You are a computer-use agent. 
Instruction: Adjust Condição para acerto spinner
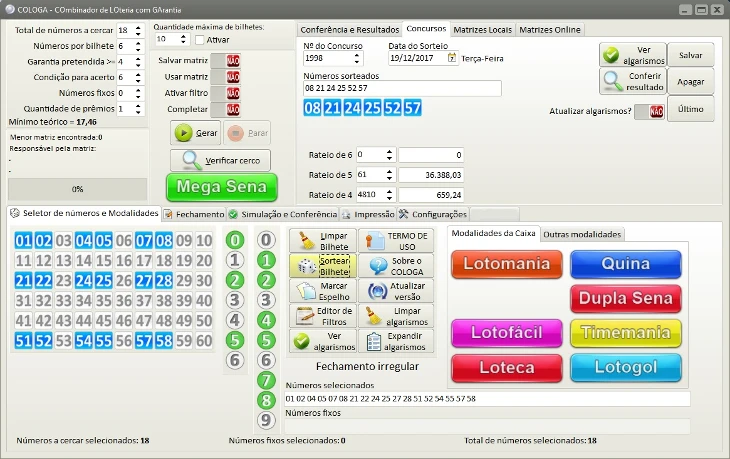coord(138,77)
